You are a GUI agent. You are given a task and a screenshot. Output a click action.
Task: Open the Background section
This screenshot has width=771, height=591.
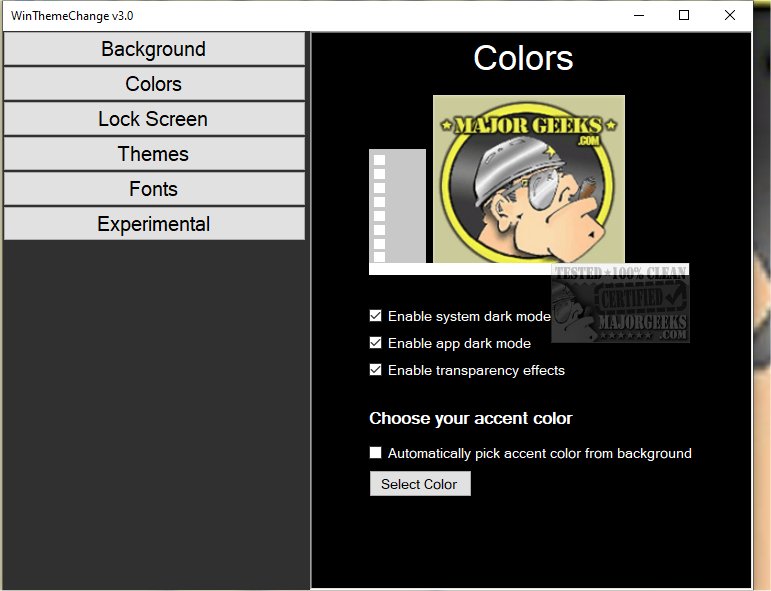(x=154, y=49)
